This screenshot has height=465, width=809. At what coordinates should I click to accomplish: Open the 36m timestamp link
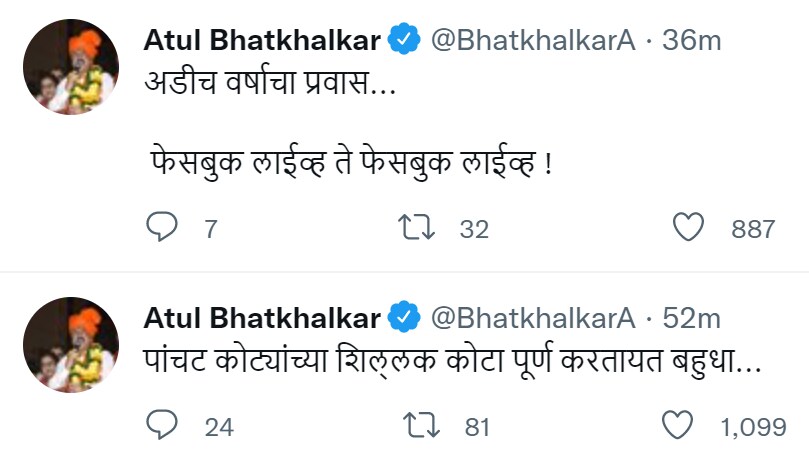coord(691,40)
